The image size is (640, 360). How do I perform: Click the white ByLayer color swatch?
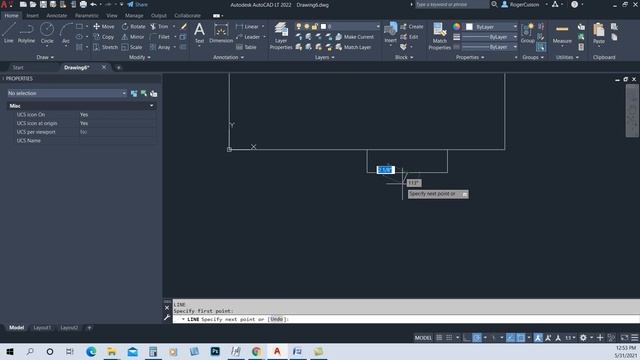click(469, 27)
